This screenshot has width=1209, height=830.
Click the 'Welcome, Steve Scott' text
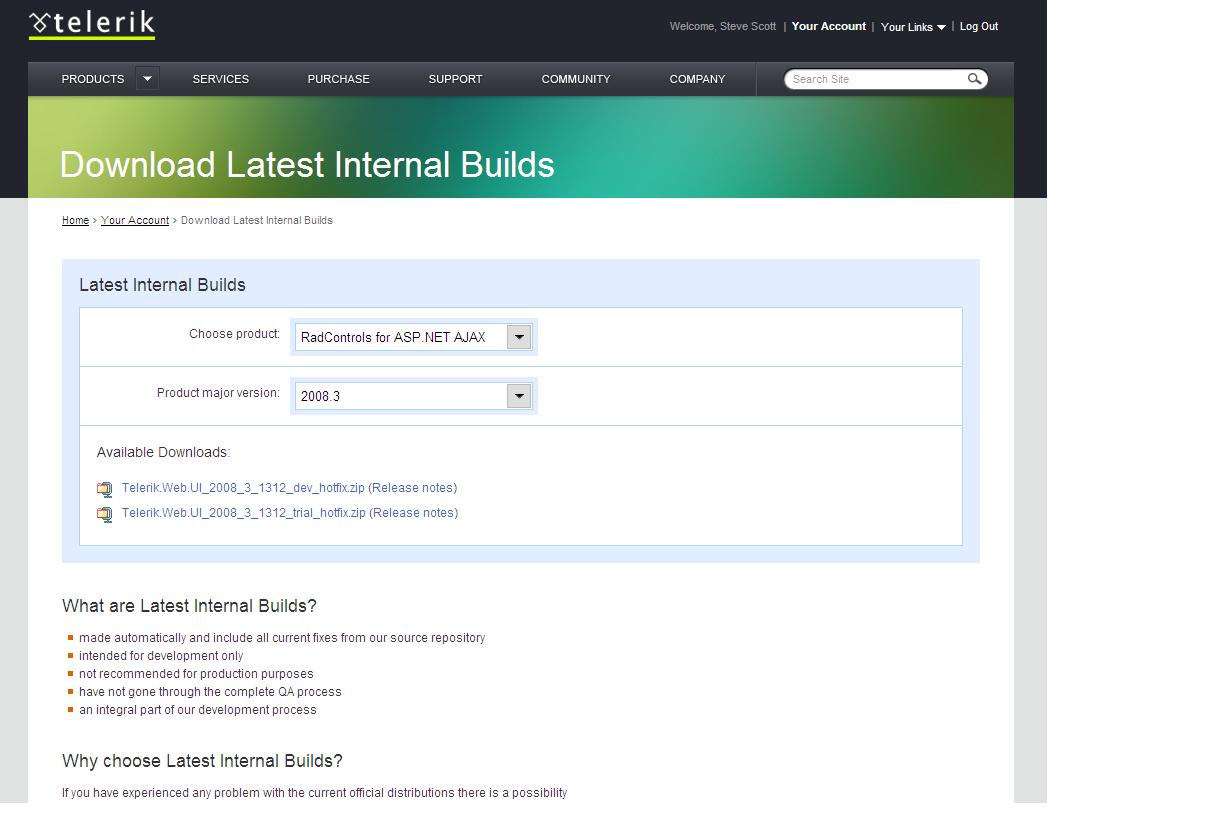(x=723, y=26)
